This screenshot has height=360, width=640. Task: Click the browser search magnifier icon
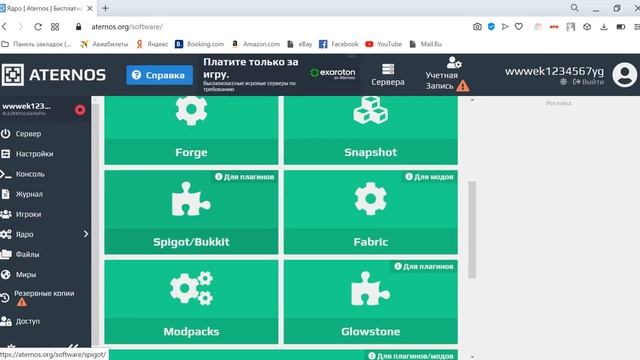click(574, 8)
